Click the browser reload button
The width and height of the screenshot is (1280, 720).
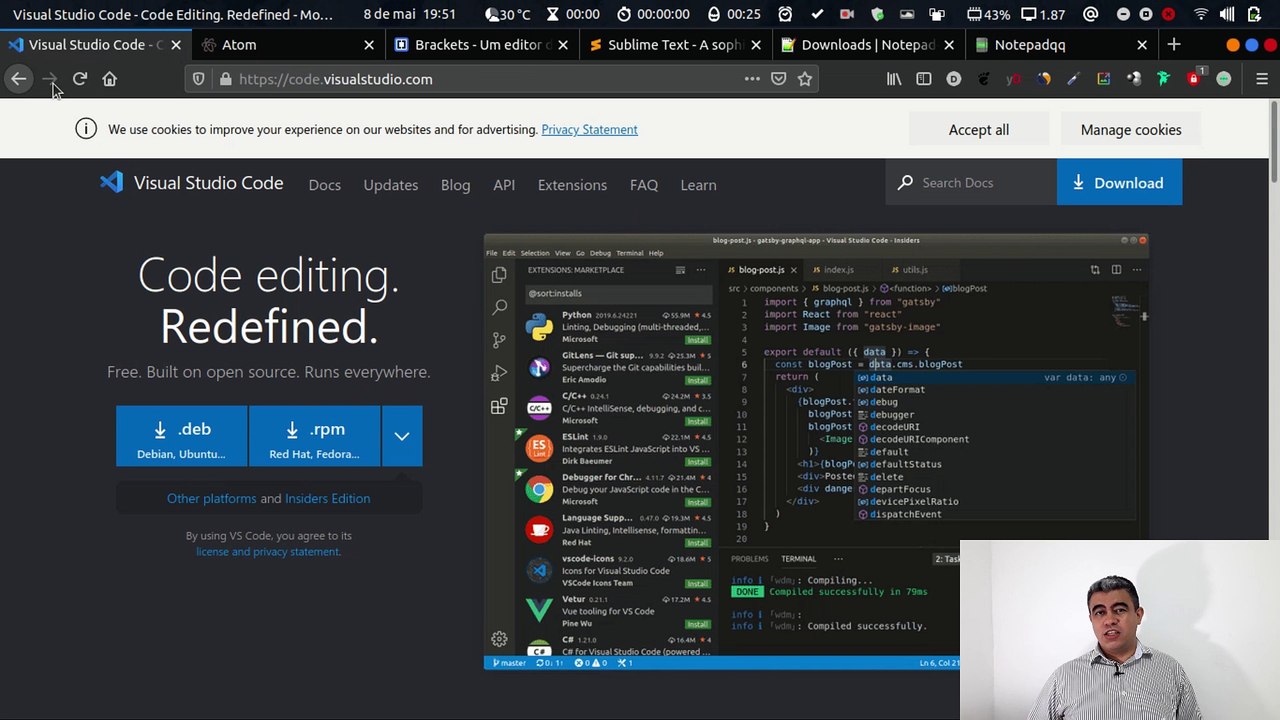[x=80, y=79]
